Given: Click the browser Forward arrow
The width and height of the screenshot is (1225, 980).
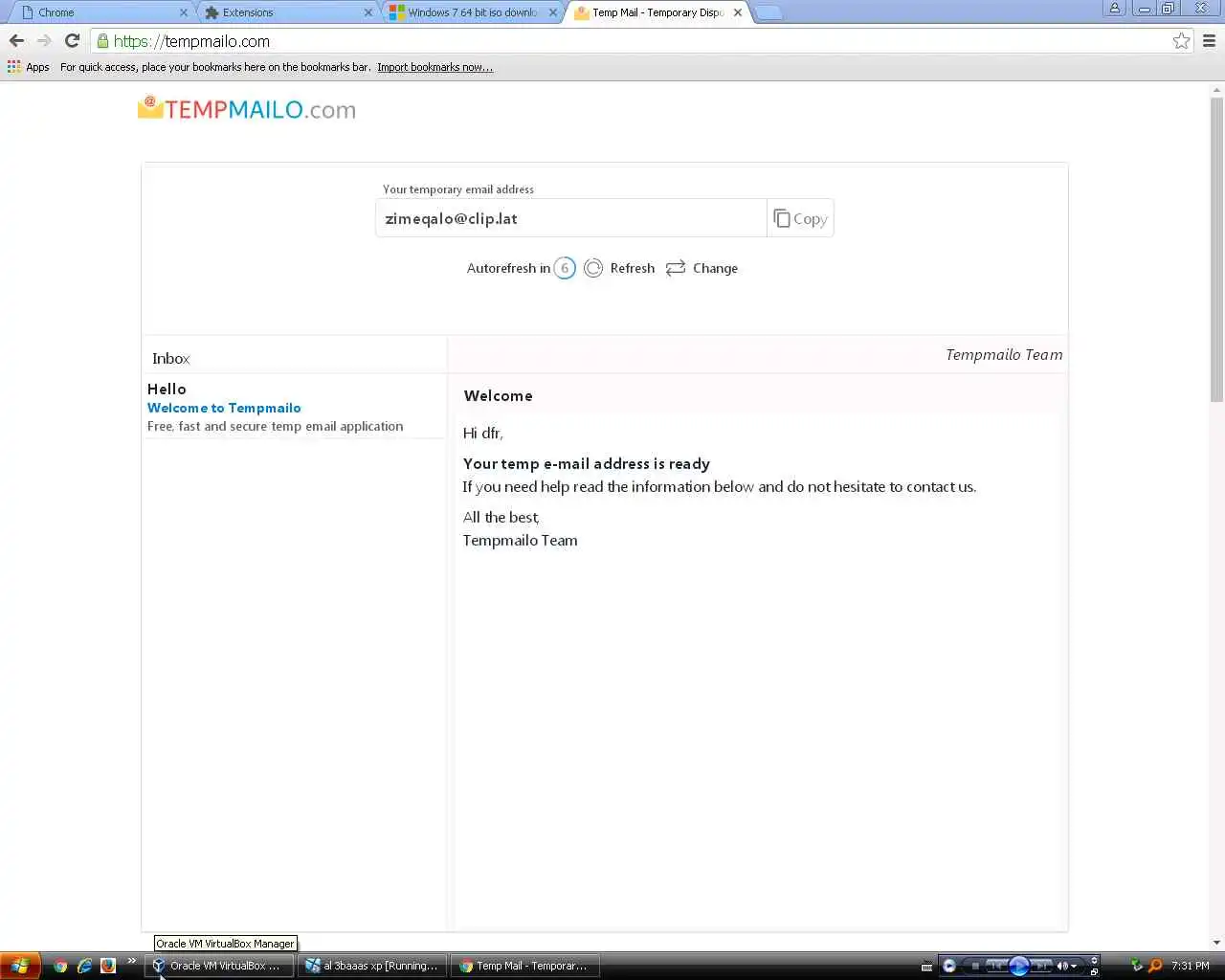Looking at the screenshot, I should click(44, 40).
